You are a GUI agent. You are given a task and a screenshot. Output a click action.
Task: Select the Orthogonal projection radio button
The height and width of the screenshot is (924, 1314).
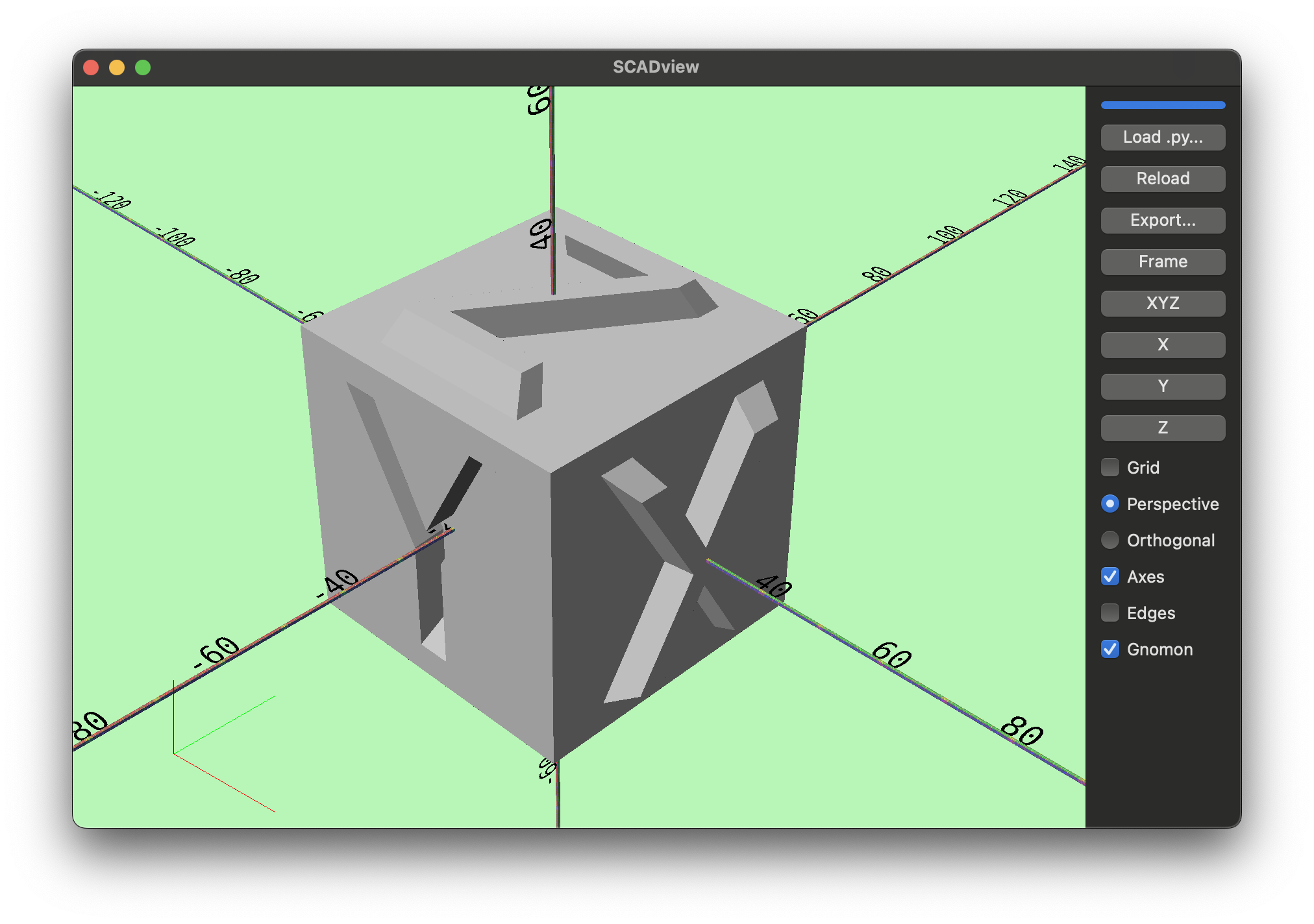click(x=1109, y=540)
